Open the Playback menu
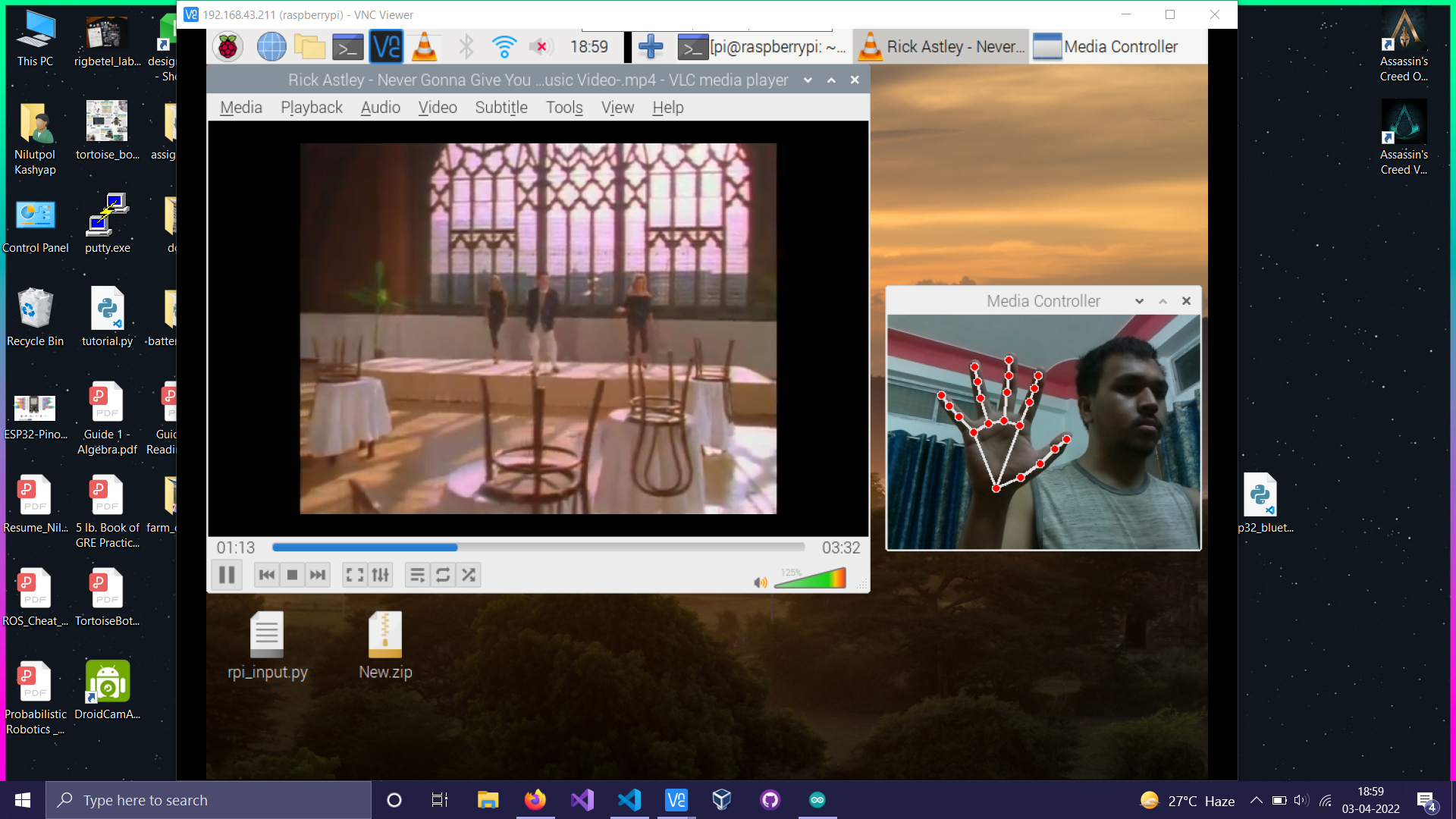Image resolution: width=1456 pixels, height=819 pixels. click(311, 108)
